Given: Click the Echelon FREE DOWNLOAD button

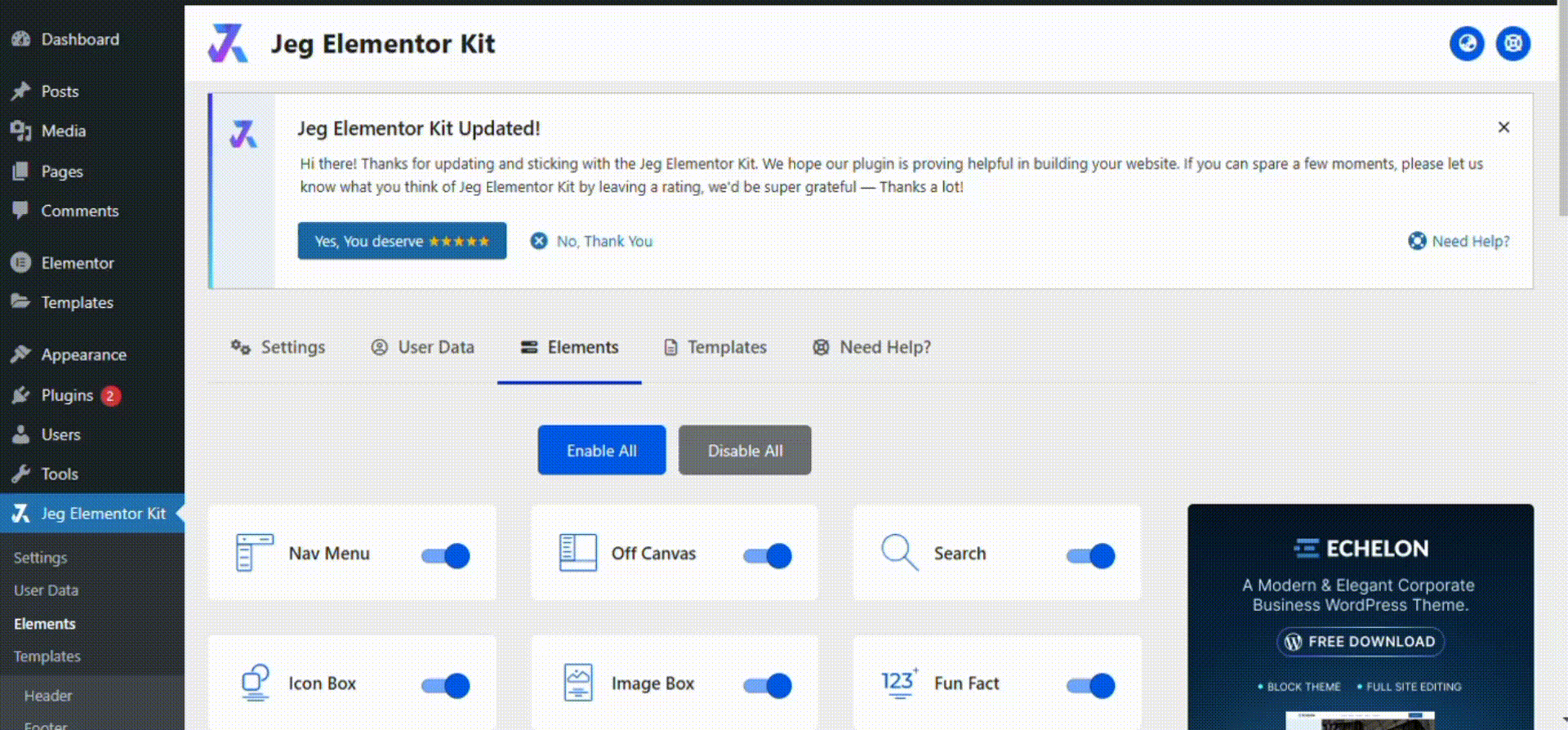Looking at the screenshot, I should pos(1361,642).
